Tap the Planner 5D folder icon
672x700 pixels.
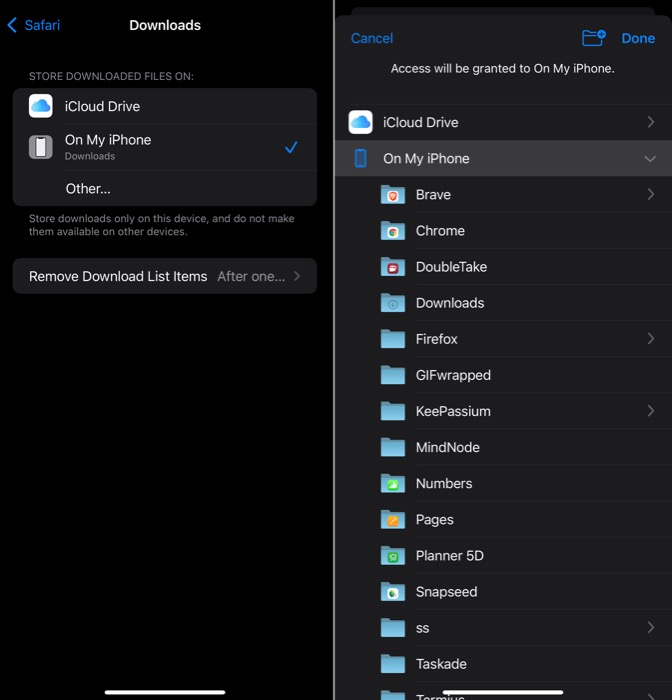pyautogui.click(x=393, y=556)
